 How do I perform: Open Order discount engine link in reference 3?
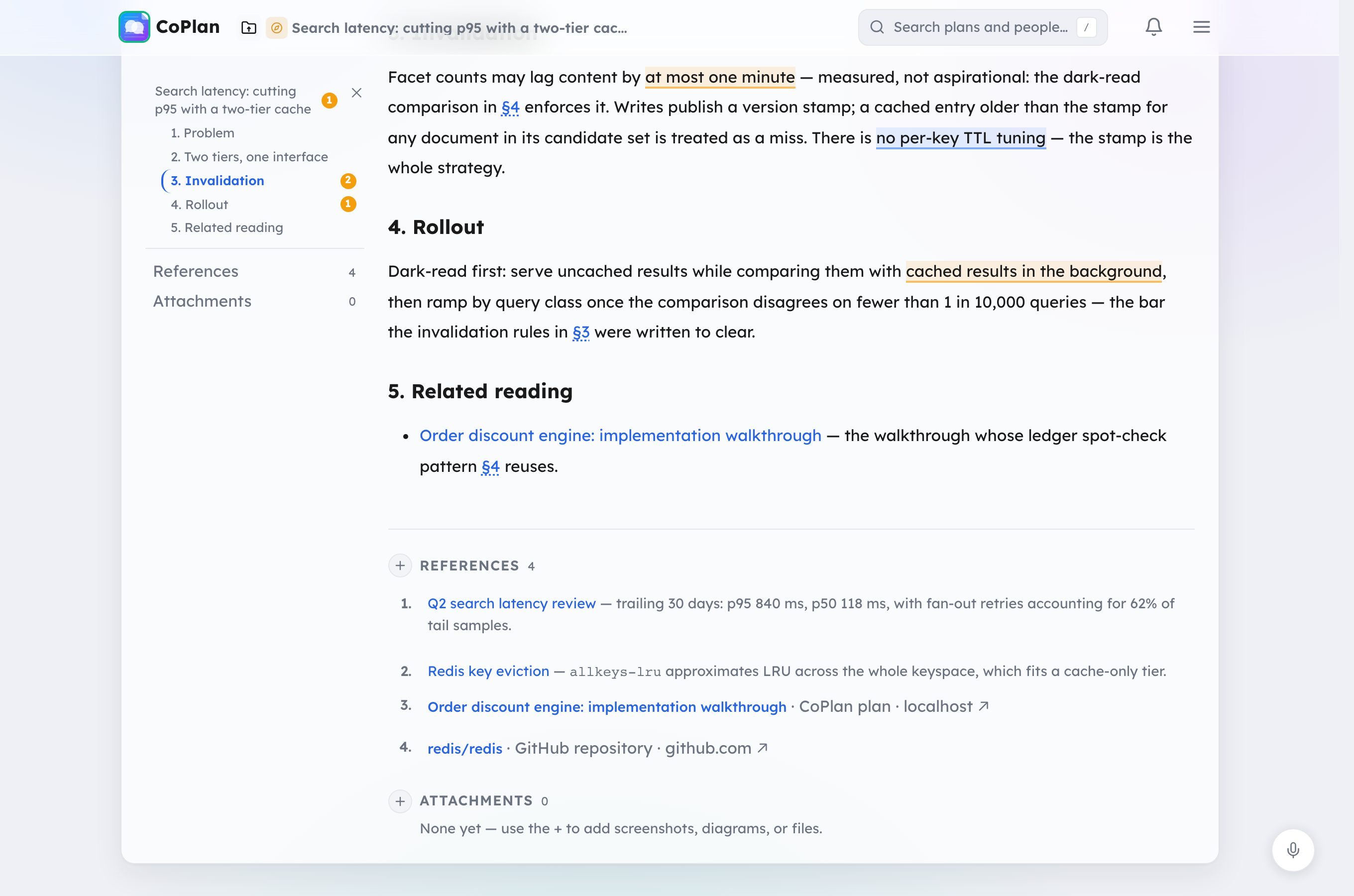pyautogui.click(x=607, y=707)
